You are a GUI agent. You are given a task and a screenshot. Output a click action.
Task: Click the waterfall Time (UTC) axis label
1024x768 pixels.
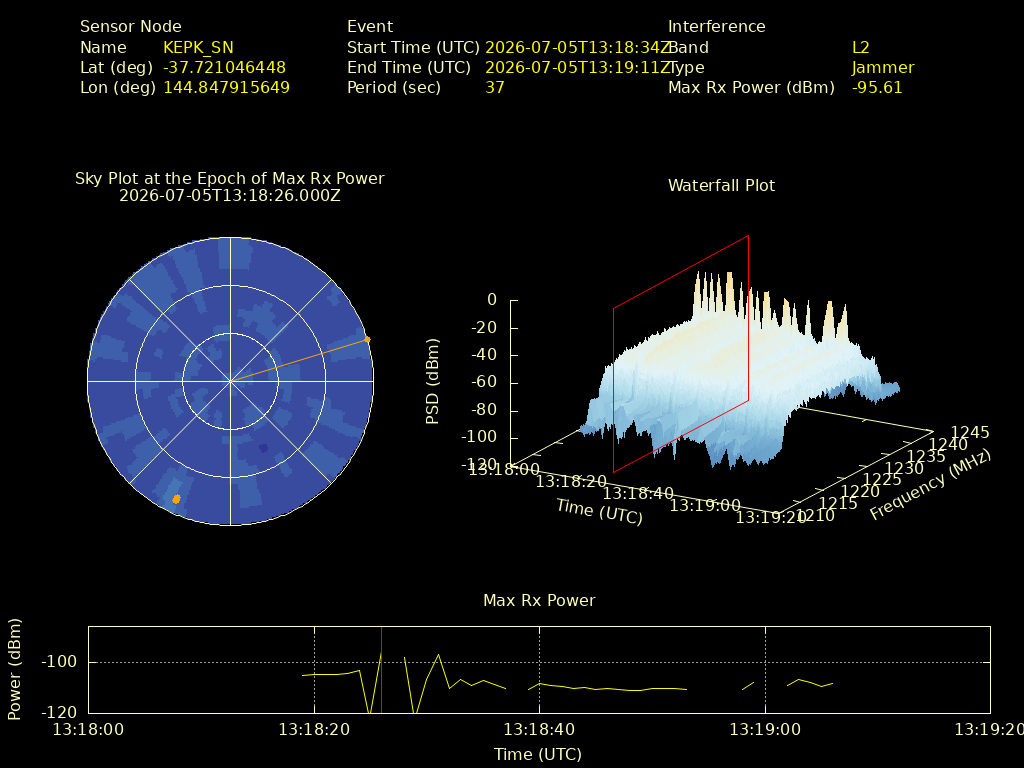pyautogui.click(x=600, y=511)
